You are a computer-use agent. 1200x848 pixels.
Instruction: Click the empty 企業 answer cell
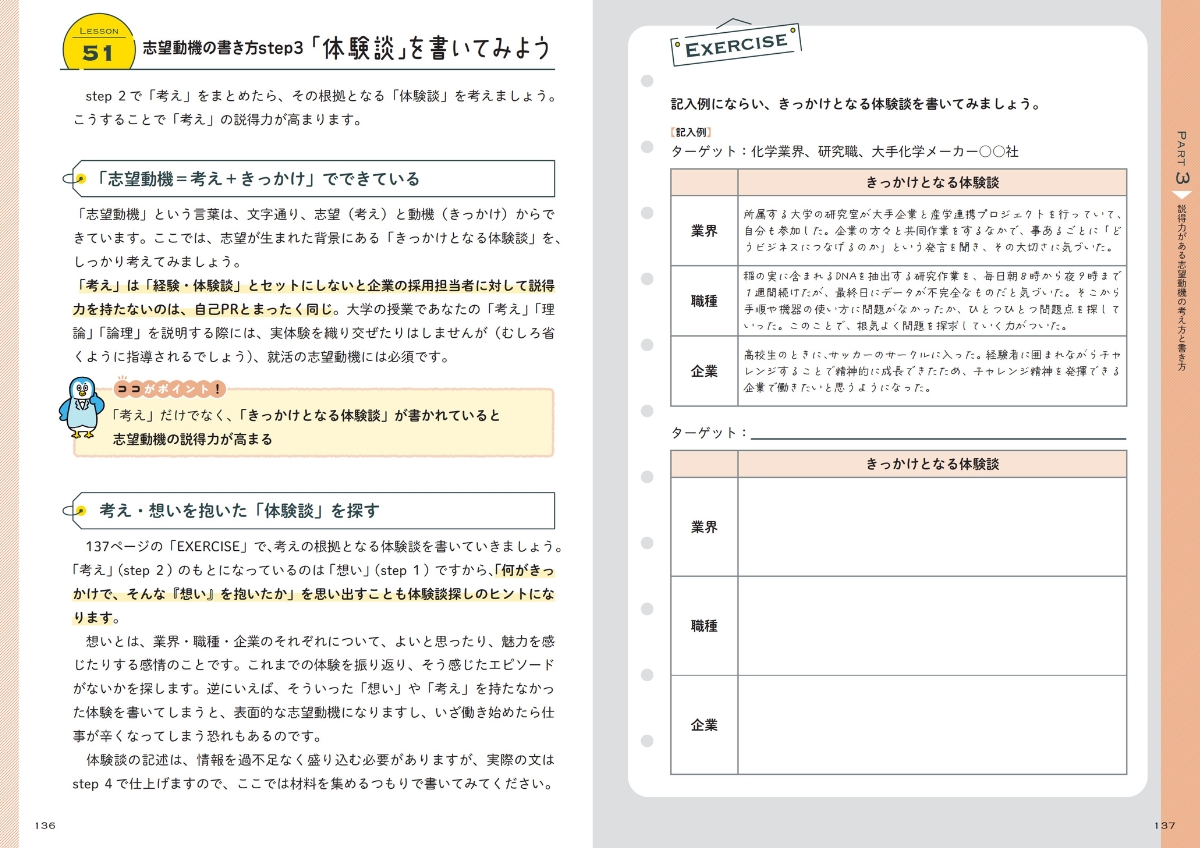[x=932, y=725]
